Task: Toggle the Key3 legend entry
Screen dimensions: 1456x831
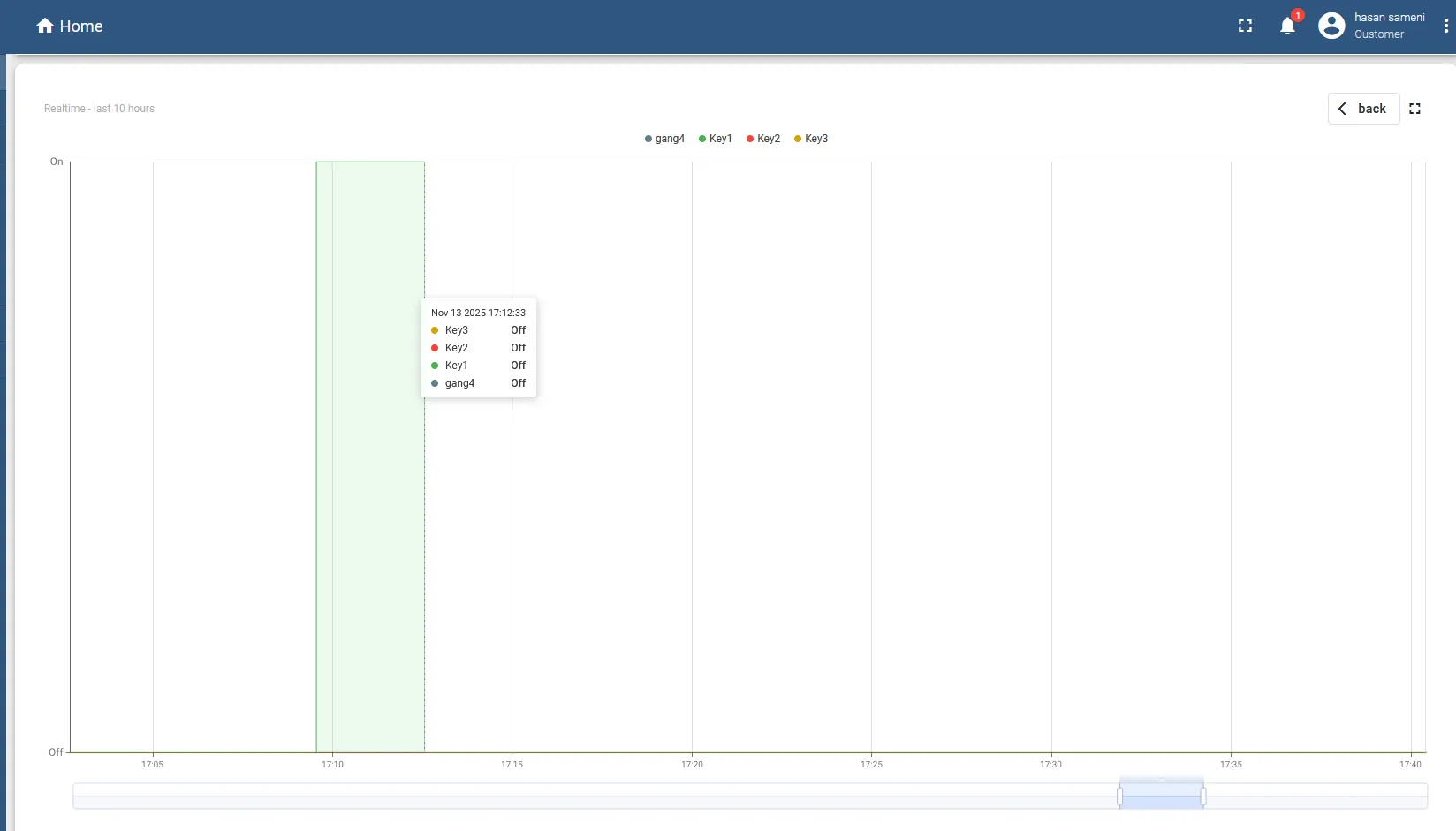Action: point(811,139)
